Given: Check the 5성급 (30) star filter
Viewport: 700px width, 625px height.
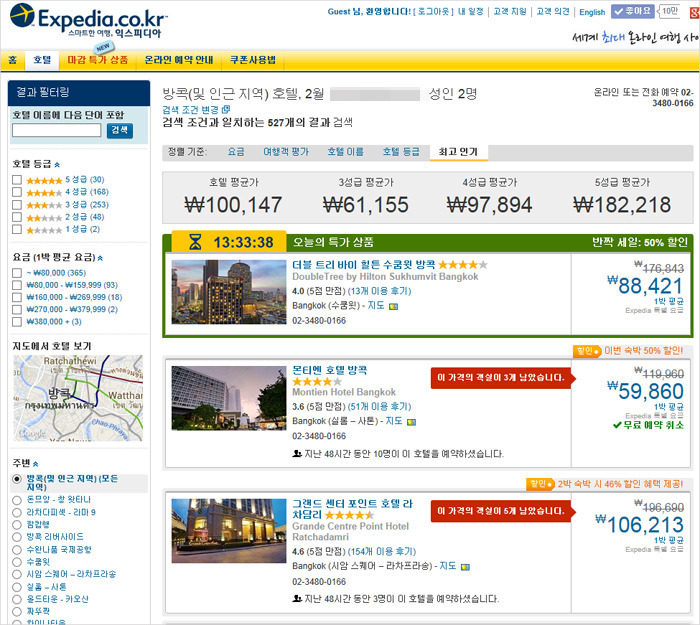Looking at the screenshot, I should pyautogui.click(x=17, y=179).
